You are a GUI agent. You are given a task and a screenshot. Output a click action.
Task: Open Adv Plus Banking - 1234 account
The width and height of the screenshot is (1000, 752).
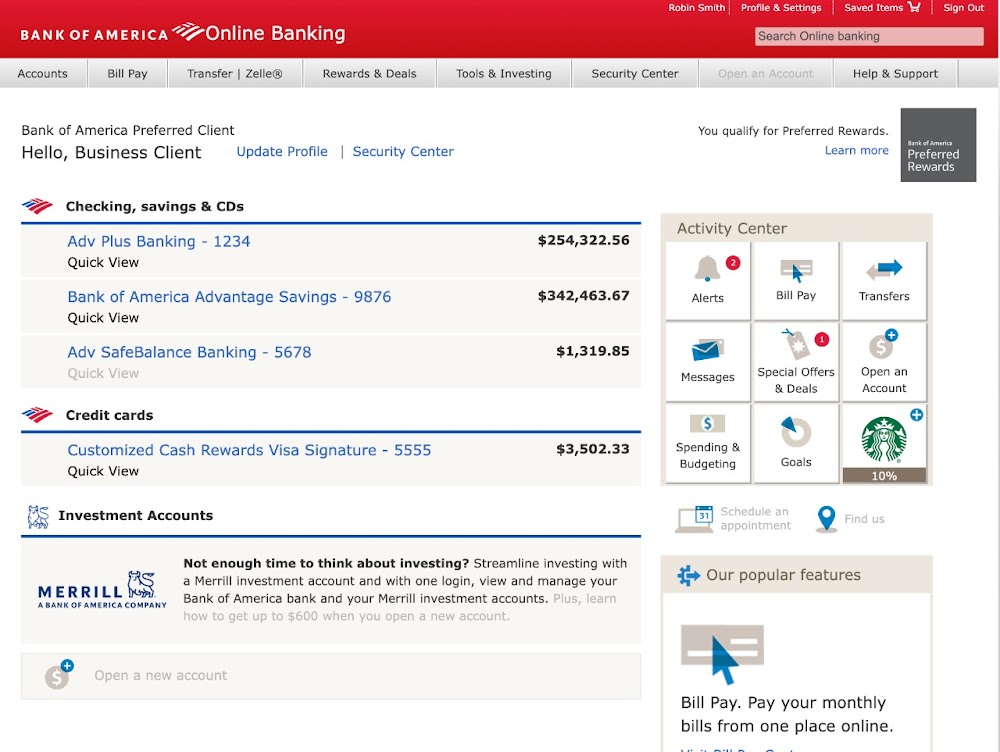(159, 241)
